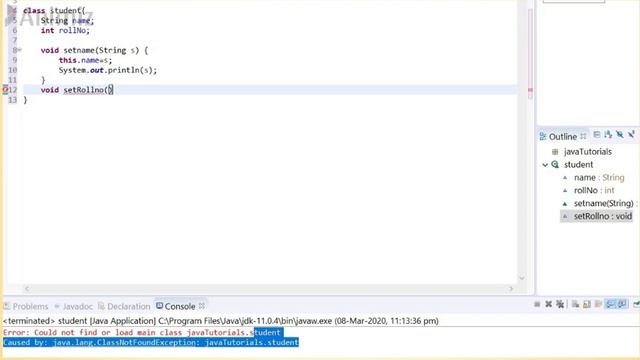
Task: Select setRollno : void in Outline
Action: click(x=597, y=216)
